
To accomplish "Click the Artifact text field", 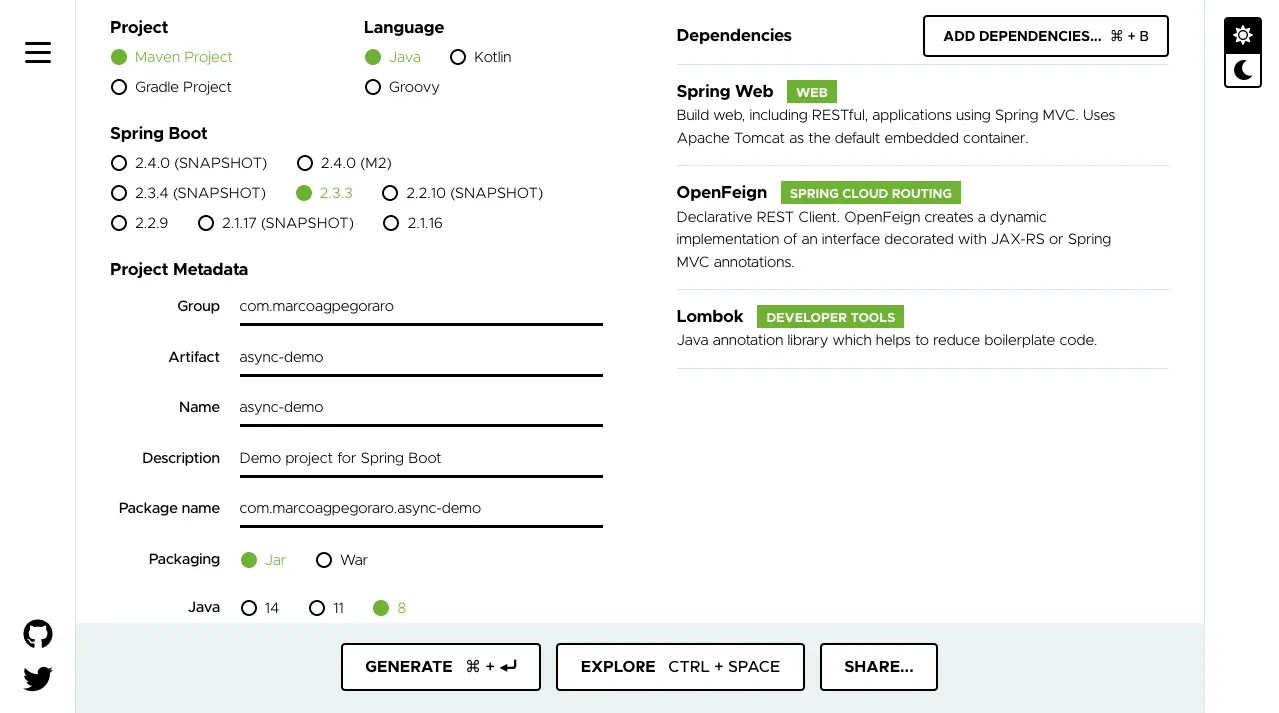I will (x=421, y=357).
